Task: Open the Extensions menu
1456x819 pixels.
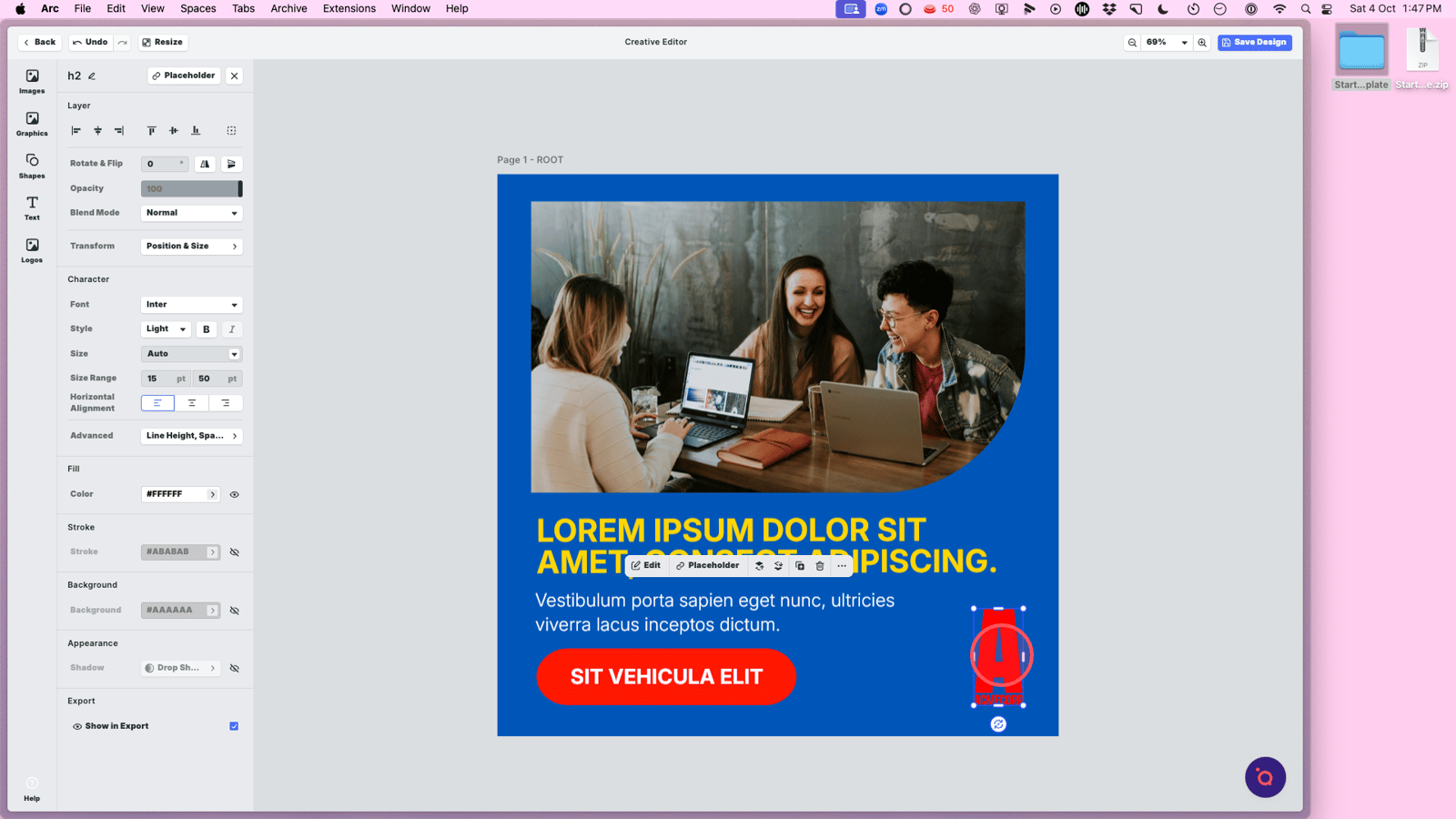Action: [349, 8]
